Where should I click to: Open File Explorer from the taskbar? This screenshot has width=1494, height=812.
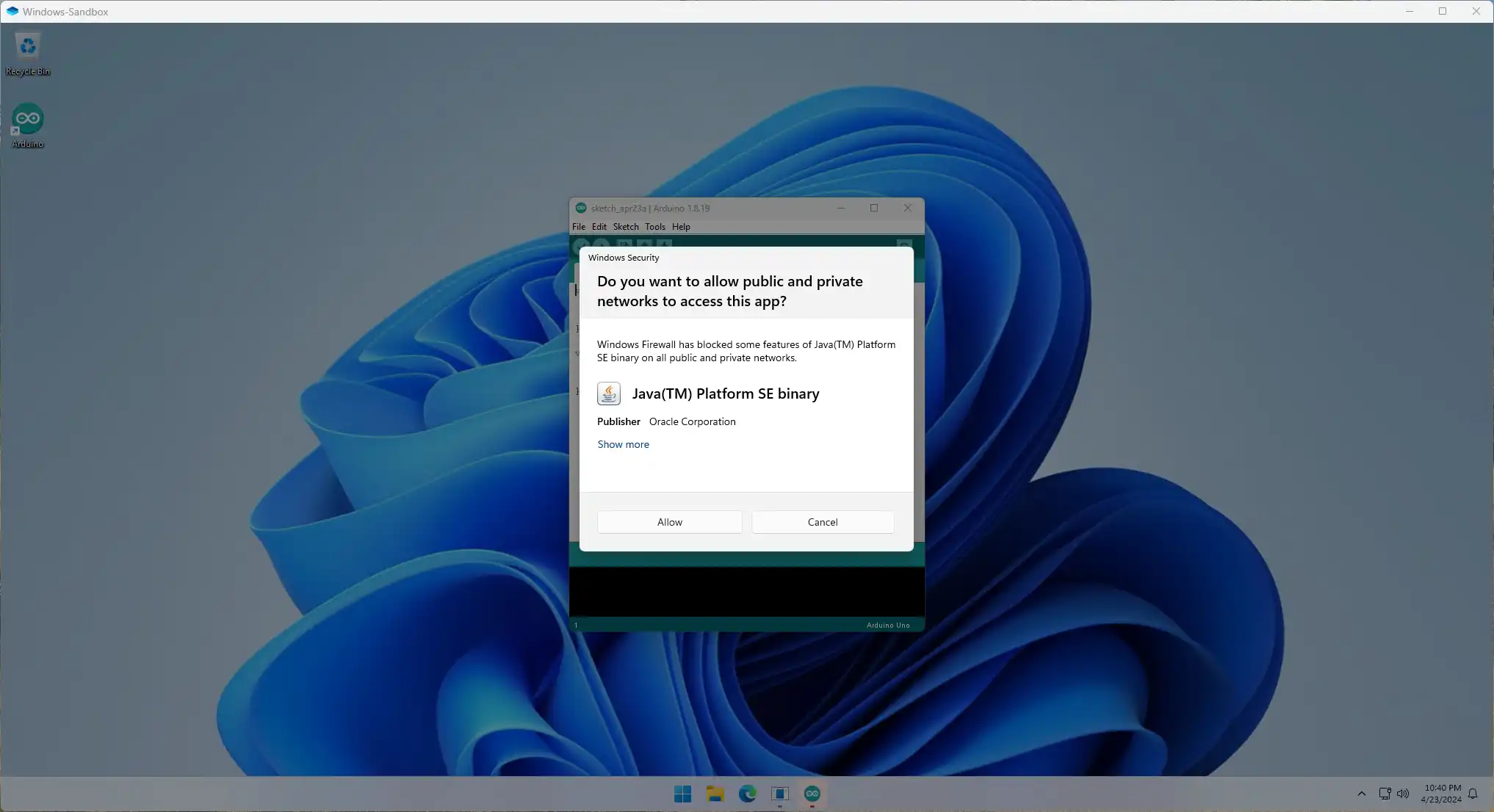point(715,794)
